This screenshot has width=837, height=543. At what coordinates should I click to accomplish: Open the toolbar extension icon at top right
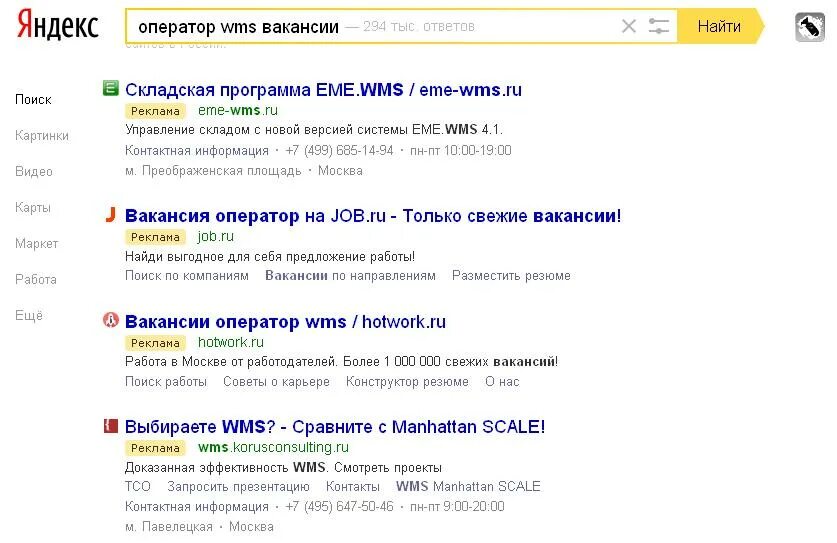pos(810,27)
